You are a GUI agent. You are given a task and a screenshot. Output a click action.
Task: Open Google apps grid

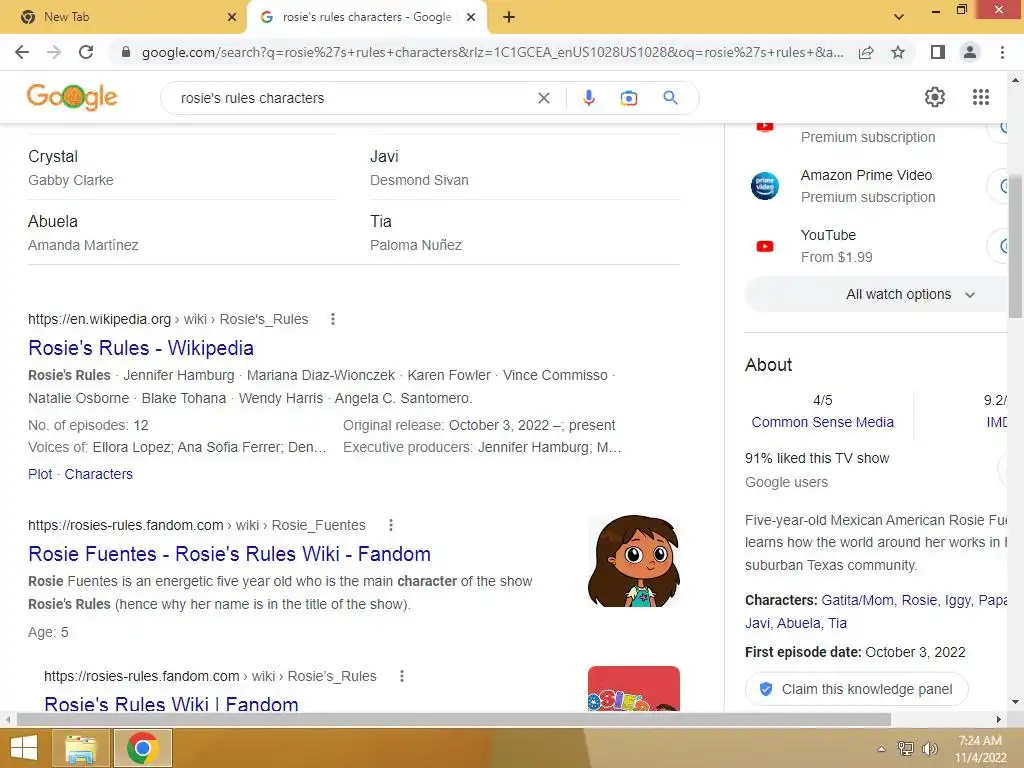coord(981,97)
